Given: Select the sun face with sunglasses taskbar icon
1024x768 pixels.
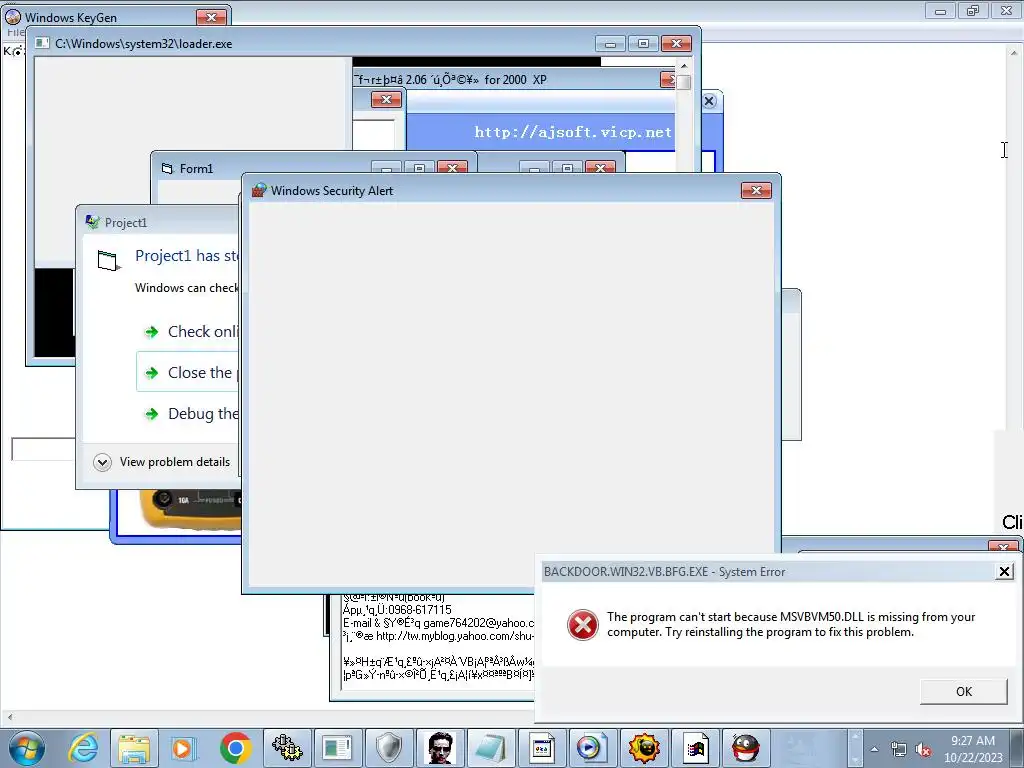Looking at the screenshot, I should click(x=644, y=748).
